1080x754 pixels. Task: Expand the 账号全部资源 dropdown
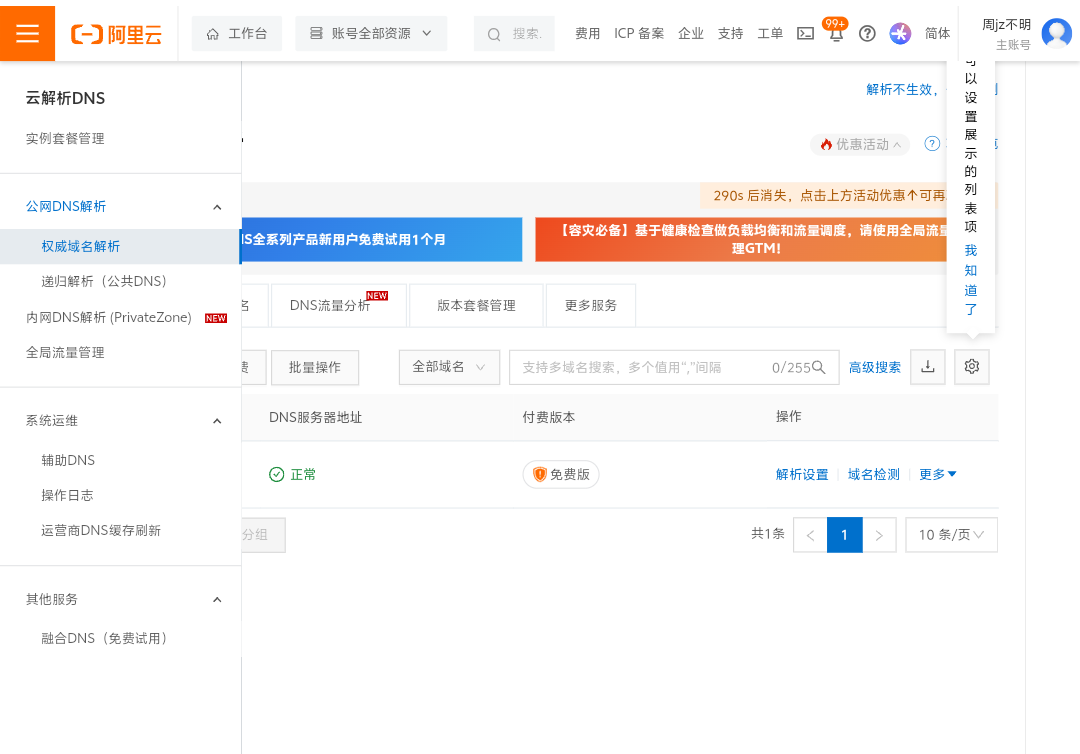coord(371,33)
